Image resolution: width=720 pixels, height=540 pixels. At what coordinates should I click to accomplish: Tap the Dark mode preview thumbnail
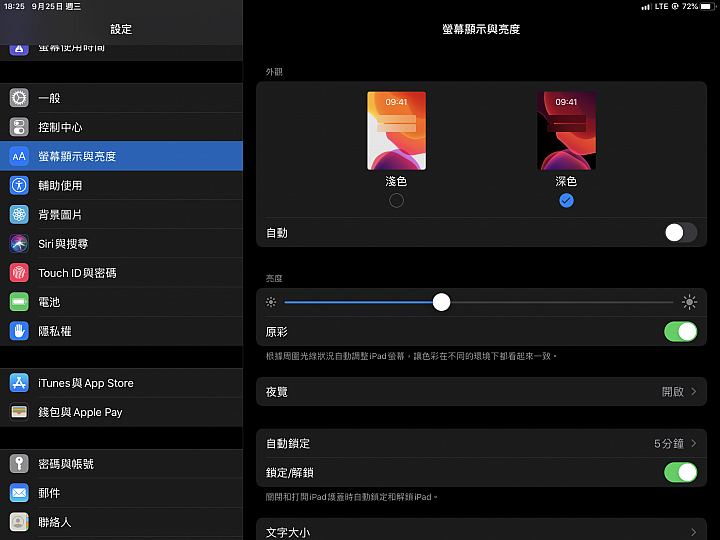[566, 131]
